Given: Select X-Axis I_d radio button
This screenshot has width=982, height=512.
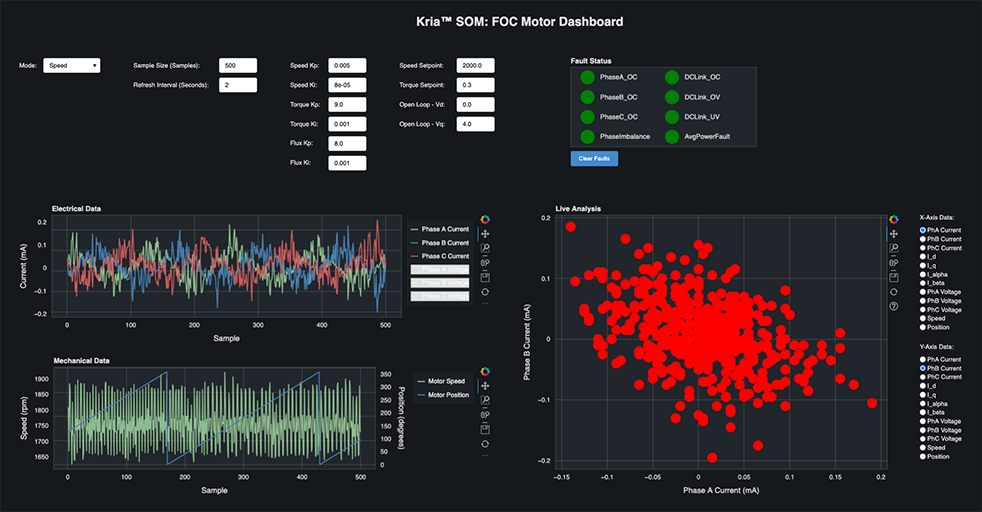Looking at the screenshot, I should 923,257.
